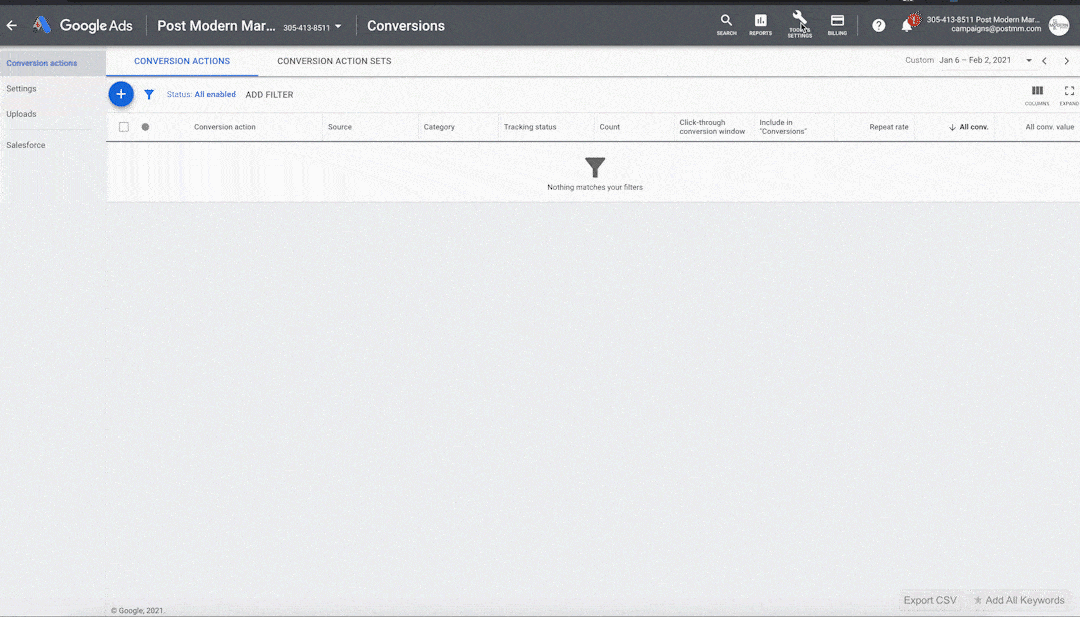Click the blue plus new conversion button
This screenshot has height=617, width=1080.
pos(121,94)
